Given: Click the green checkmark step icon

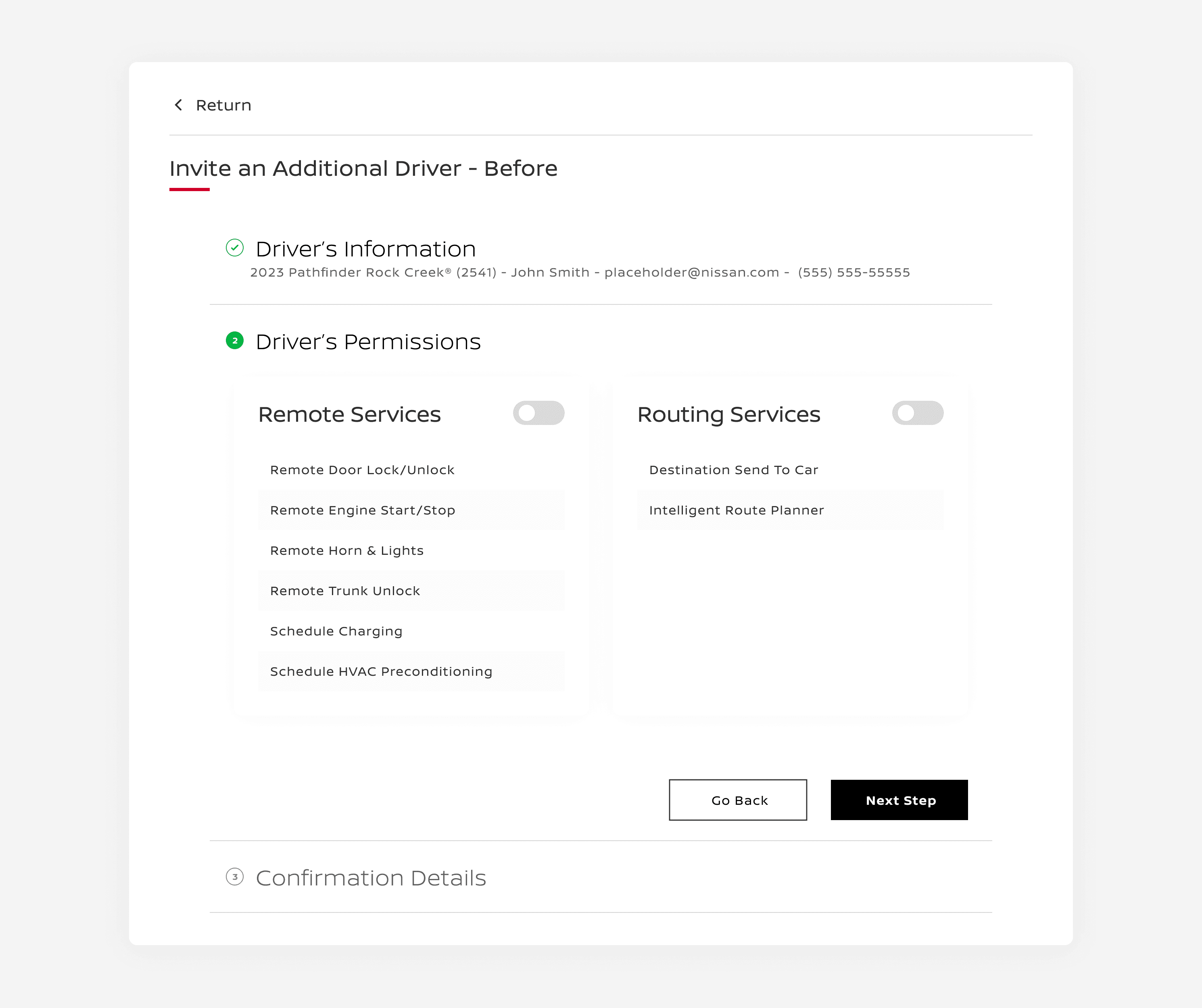Looking at the screenshot, I should pos(235,248).
